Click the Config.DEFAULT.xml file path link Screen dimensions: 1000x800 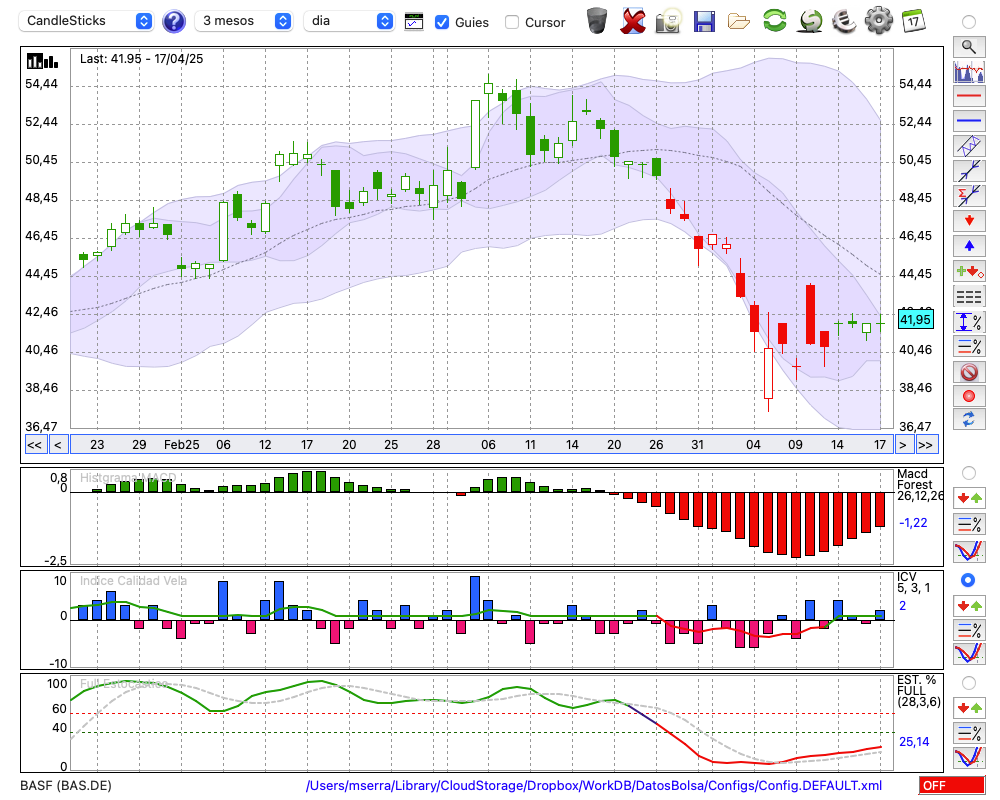[x=594, y=785]
